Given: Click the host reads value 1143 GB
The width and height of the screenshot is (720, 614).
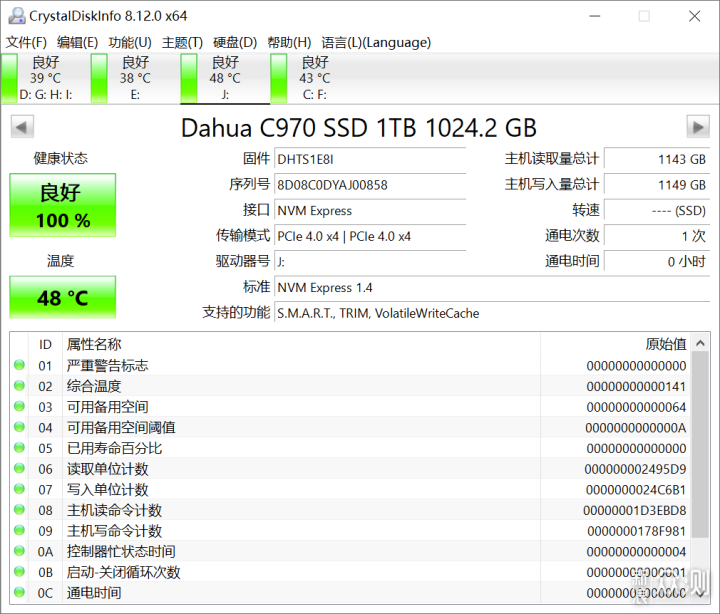Looking at the screenshot, I should click(x=657, y=159).
